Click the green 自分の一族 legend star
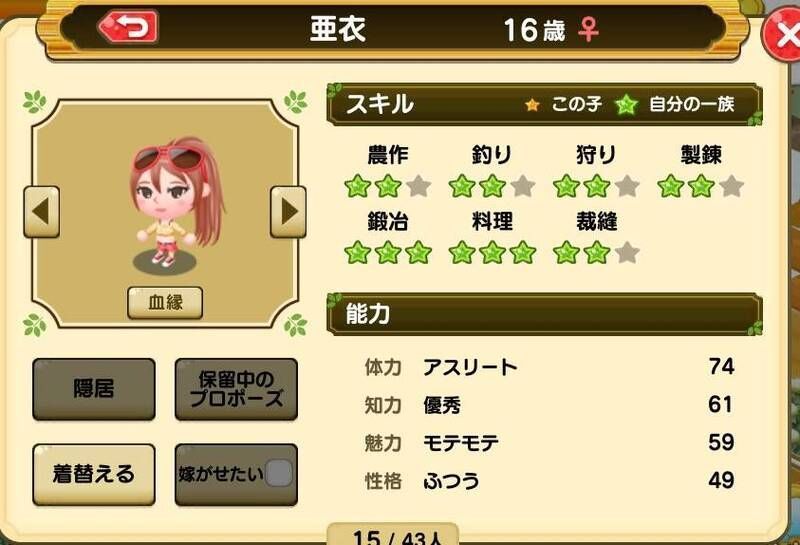This screenshot has width=800, height=545. (x=626, y=105)
